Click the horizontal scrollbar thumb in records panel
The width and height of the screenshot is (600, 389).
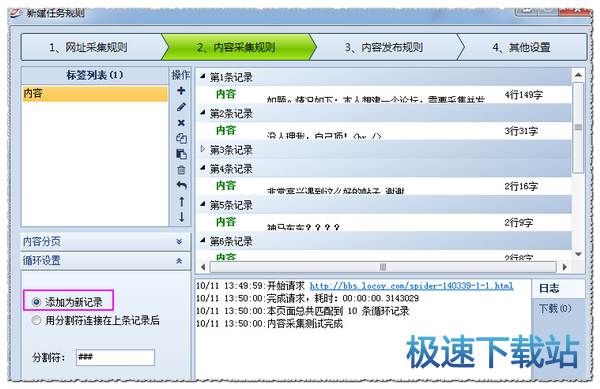[x=383, y=267]
